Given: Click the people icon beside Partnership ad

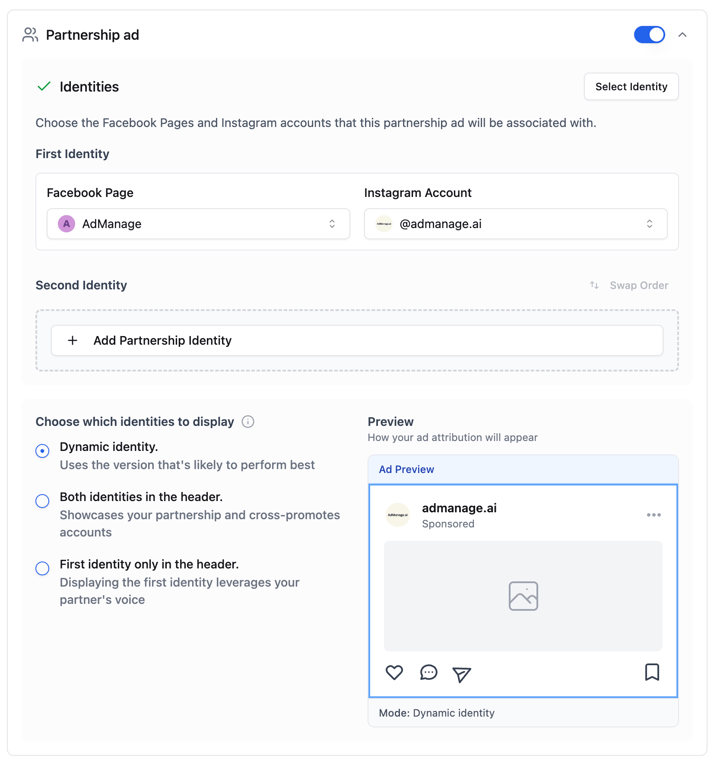Looking at the screenshot, I should 30,35.
